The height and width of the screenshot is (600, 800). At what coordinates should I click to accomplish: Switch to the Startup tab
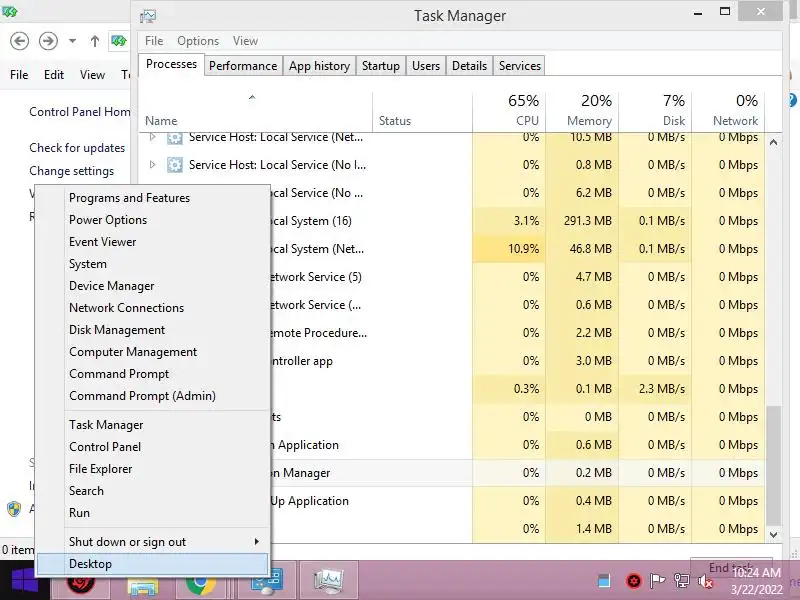click(x=381, y=66)
